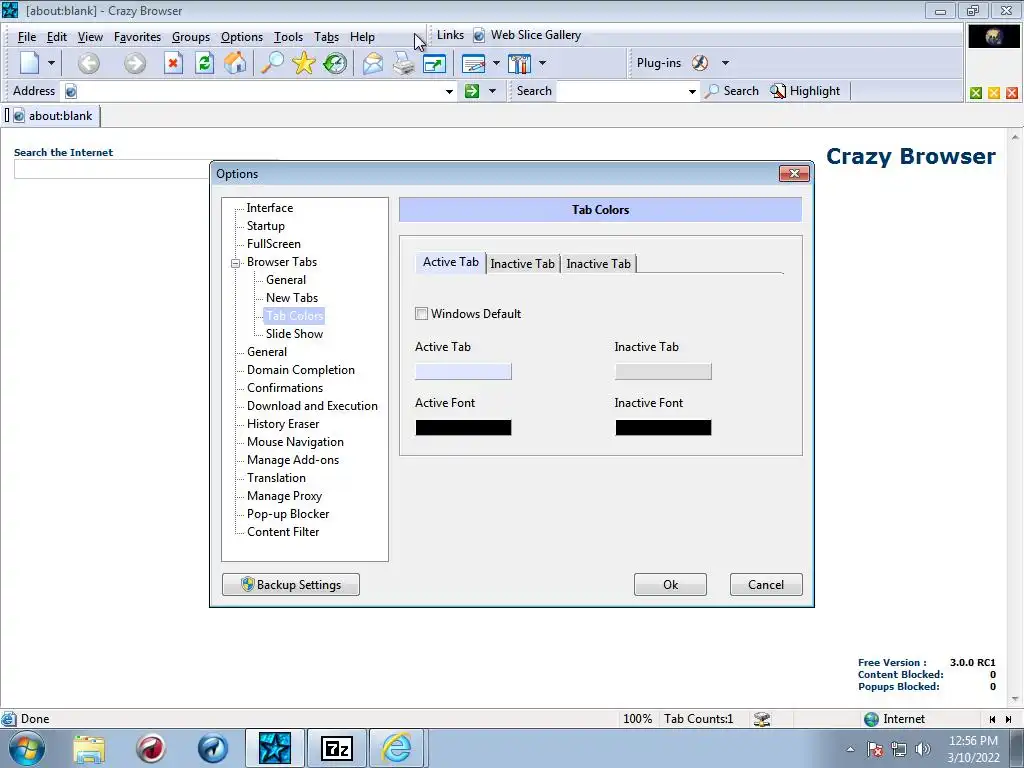Click the yellow X tab button
This screenshot has width=1024, height=768.
pyautogui.click(x=994, y=93)
